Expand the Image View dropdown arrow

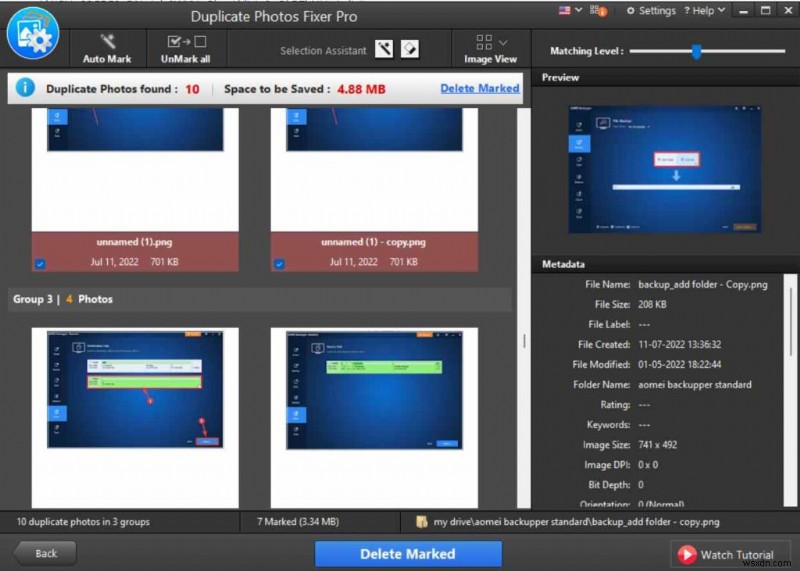(x=503, y=43)
